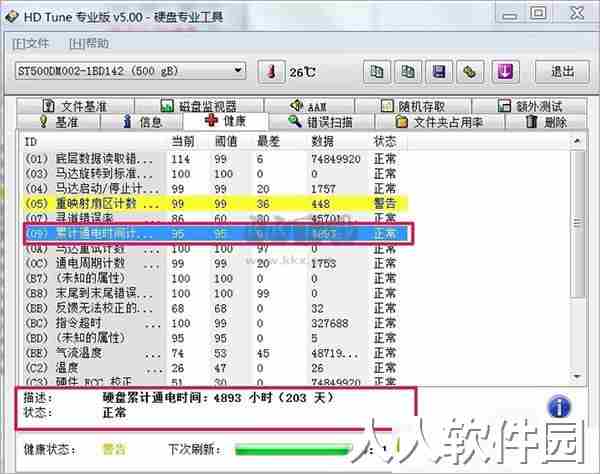Switch to the 基准 tab
This screenshot has height=474, width=600.
(x=59, y=122)
